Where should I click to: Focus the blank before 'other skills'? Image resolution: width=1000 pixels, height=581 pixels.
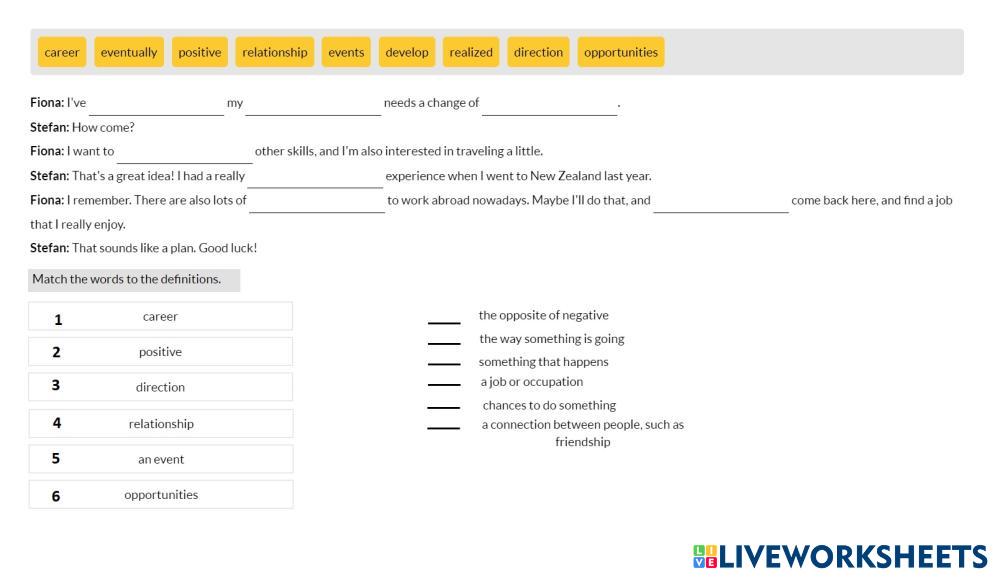pyautogui.click(x=185, y=152)
